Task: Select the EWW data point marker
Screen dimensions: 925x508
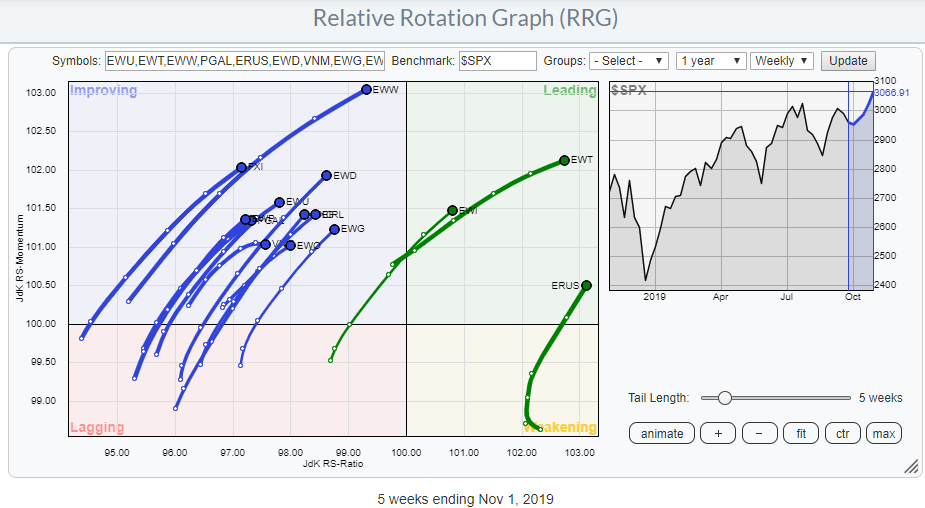Action: click(366, 89)
